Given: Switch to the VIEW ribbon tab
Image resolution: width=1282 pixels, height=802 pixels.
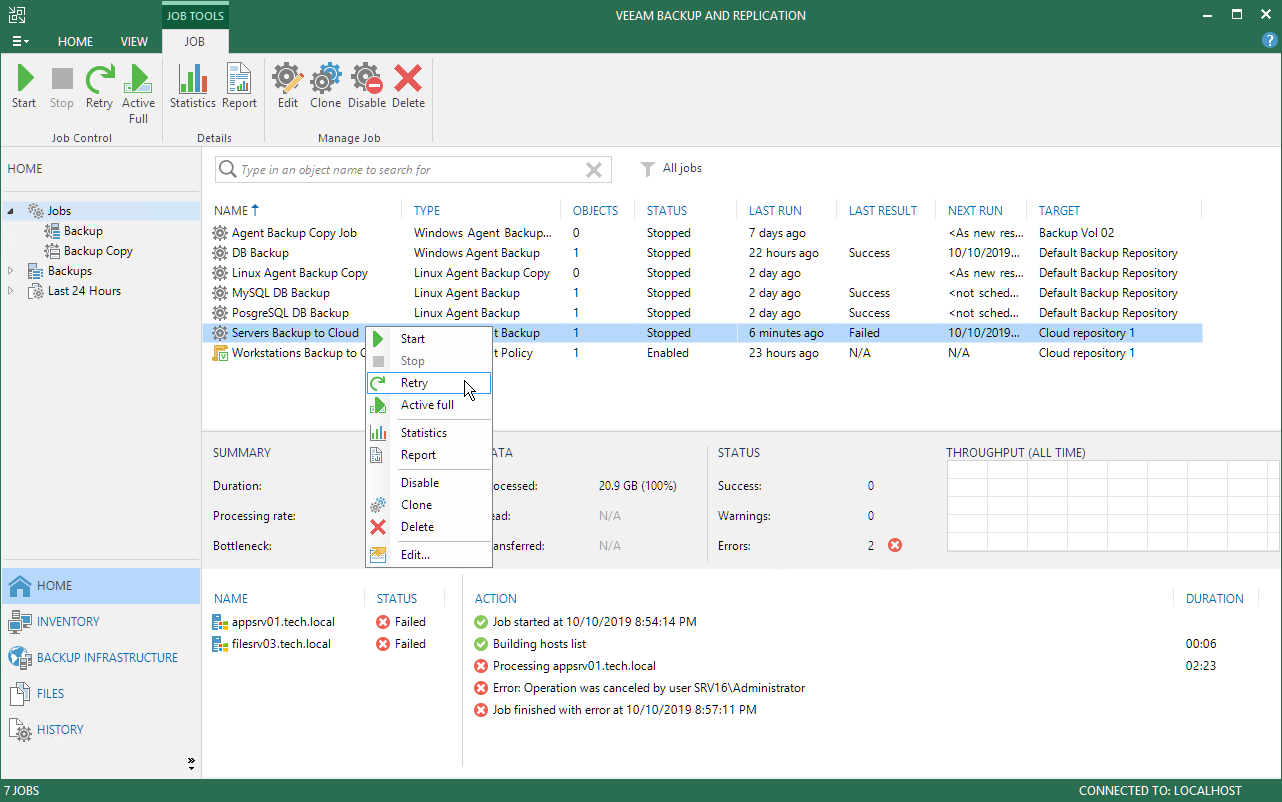Looking at the screenshot, I should pos(134,42).
